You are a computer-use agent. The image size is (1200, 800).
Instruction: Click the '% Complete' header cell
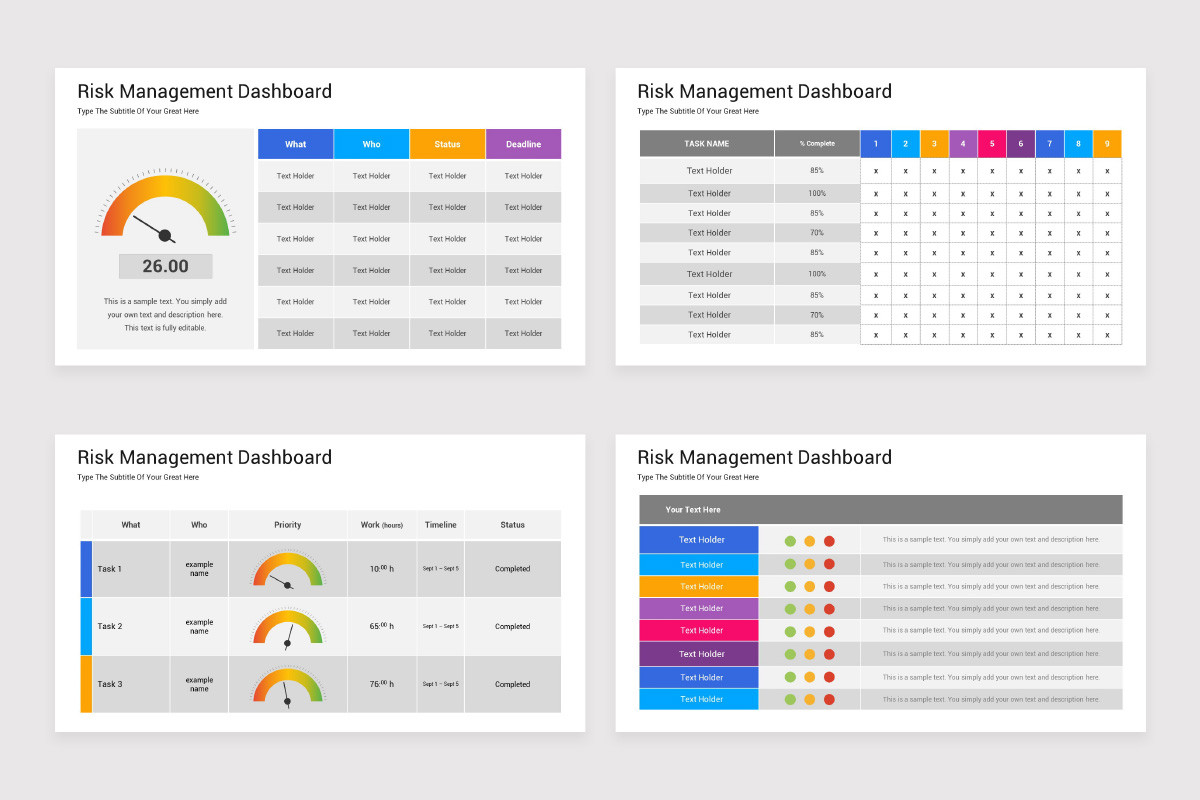pyautogui.click(x=817, y=144)
